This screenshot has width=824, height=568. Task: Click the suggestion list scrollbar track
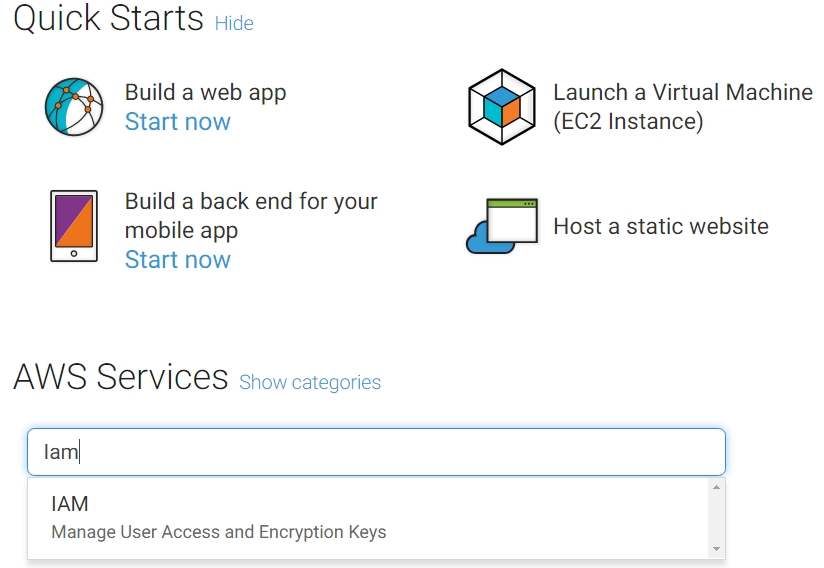[716, 518]
